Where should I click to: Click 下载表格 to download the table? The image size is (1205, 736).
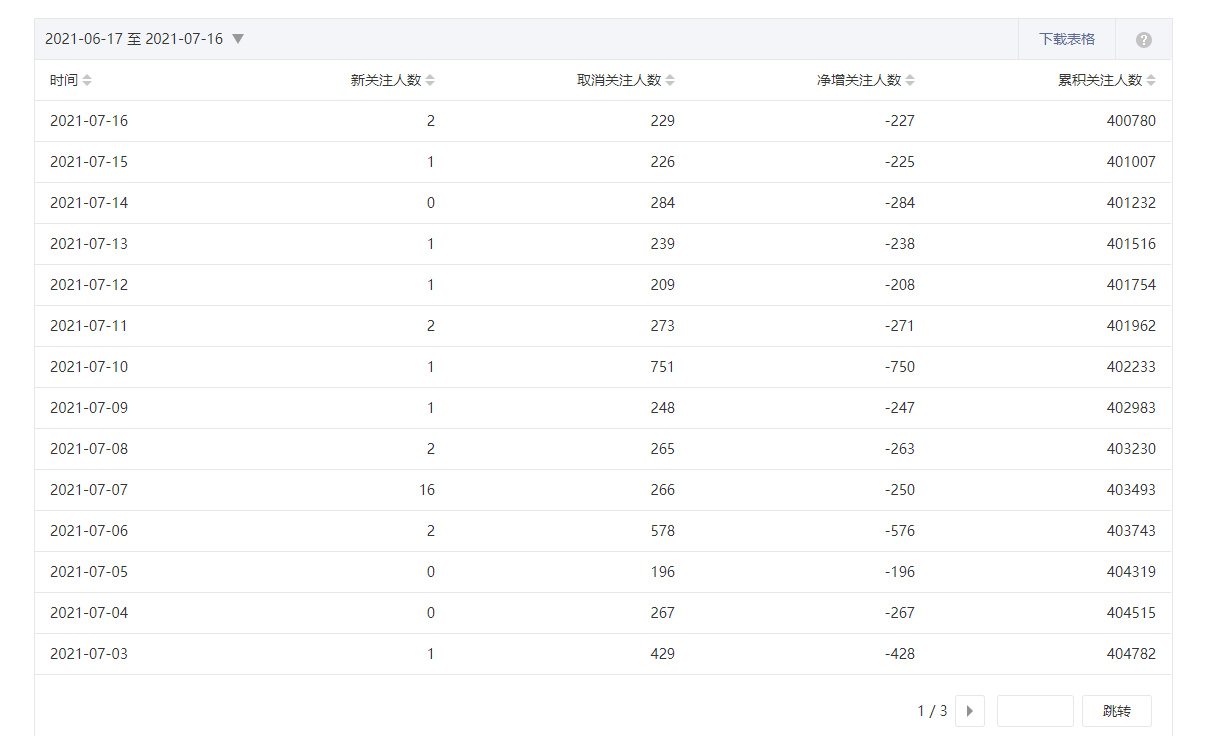click(x=1066, y=39)
